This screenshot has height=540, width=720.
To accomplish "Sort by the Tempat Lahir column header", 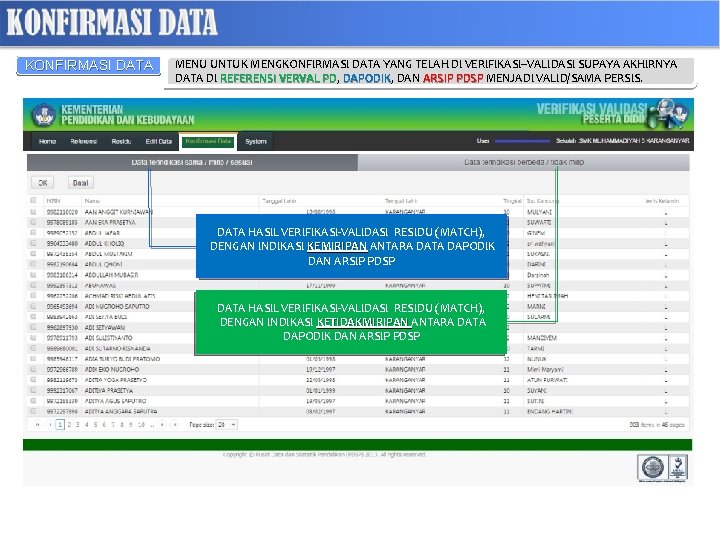I will point(401,201).
